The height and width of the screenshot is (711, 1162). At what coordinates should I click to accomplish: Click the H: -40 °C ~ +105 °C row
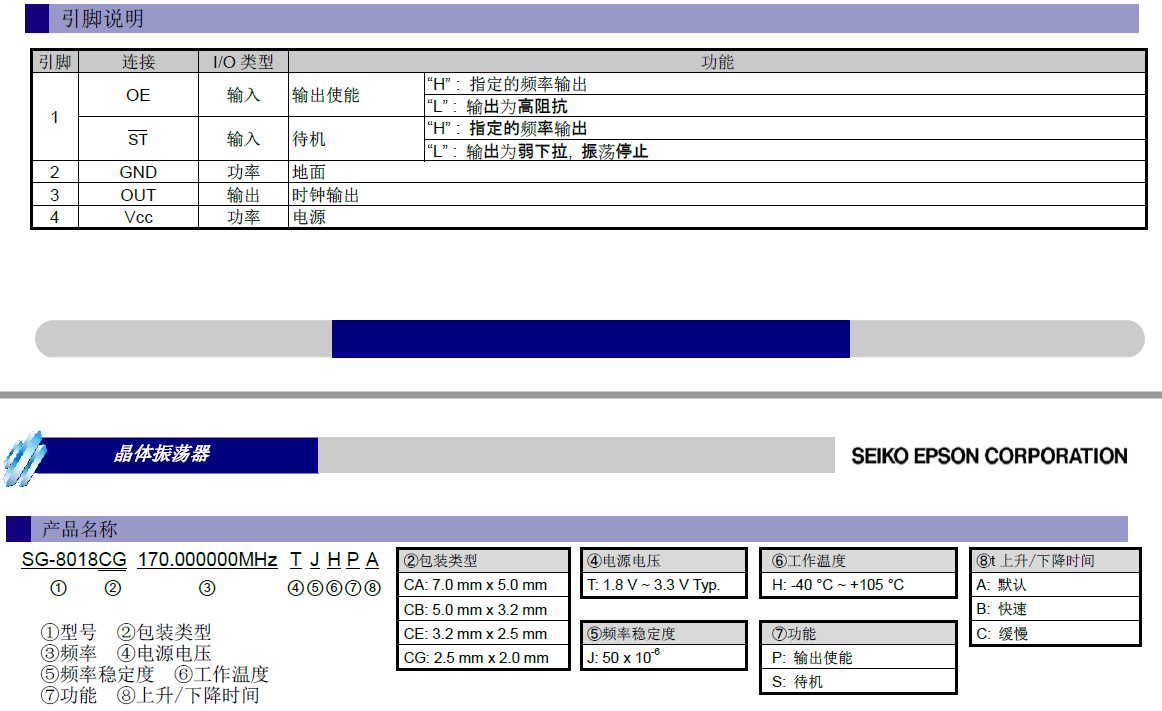point(859,585)
